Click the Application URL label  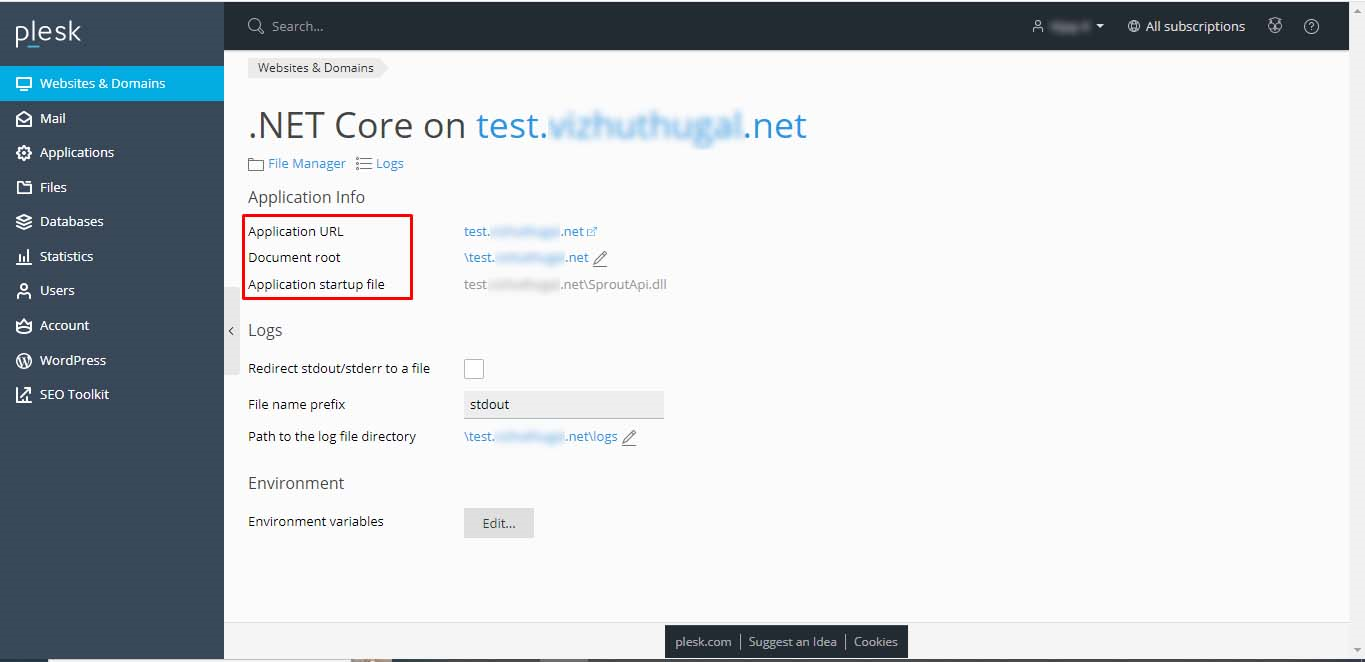pos(296,231)
